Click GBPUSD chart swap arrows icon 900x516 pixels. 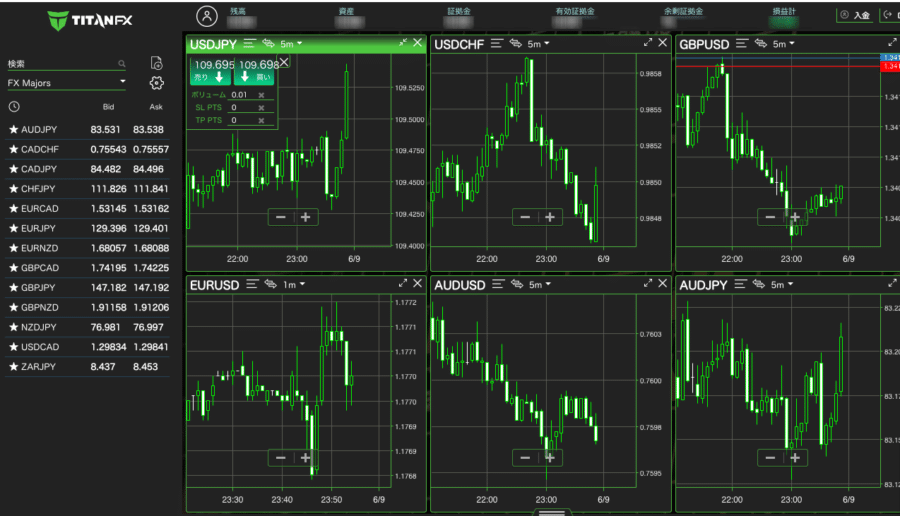pyautogui.click(x=761, y=44)
